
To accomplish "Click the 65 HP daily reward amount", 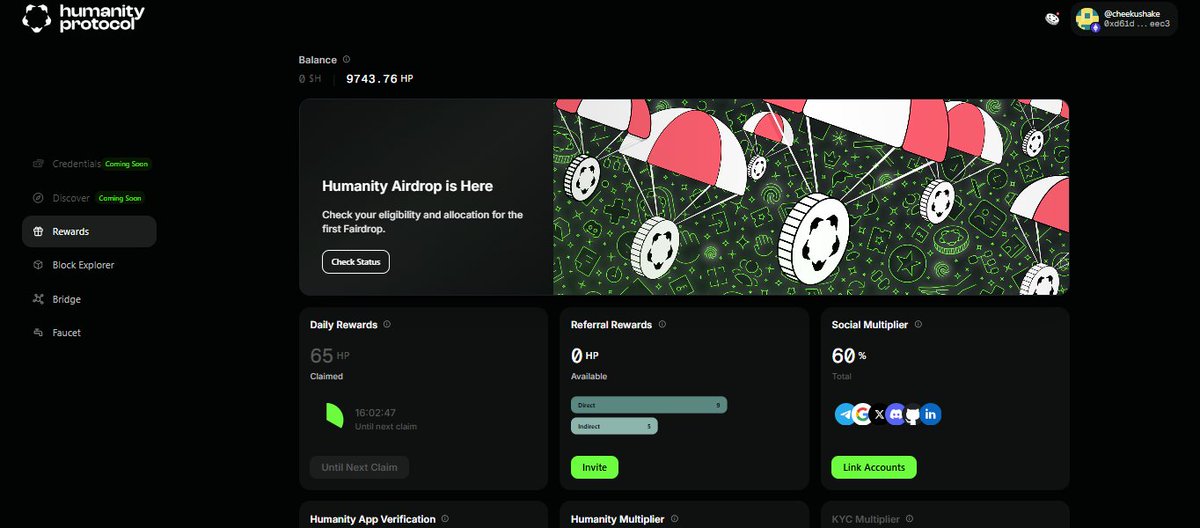I will pos(330,355).
